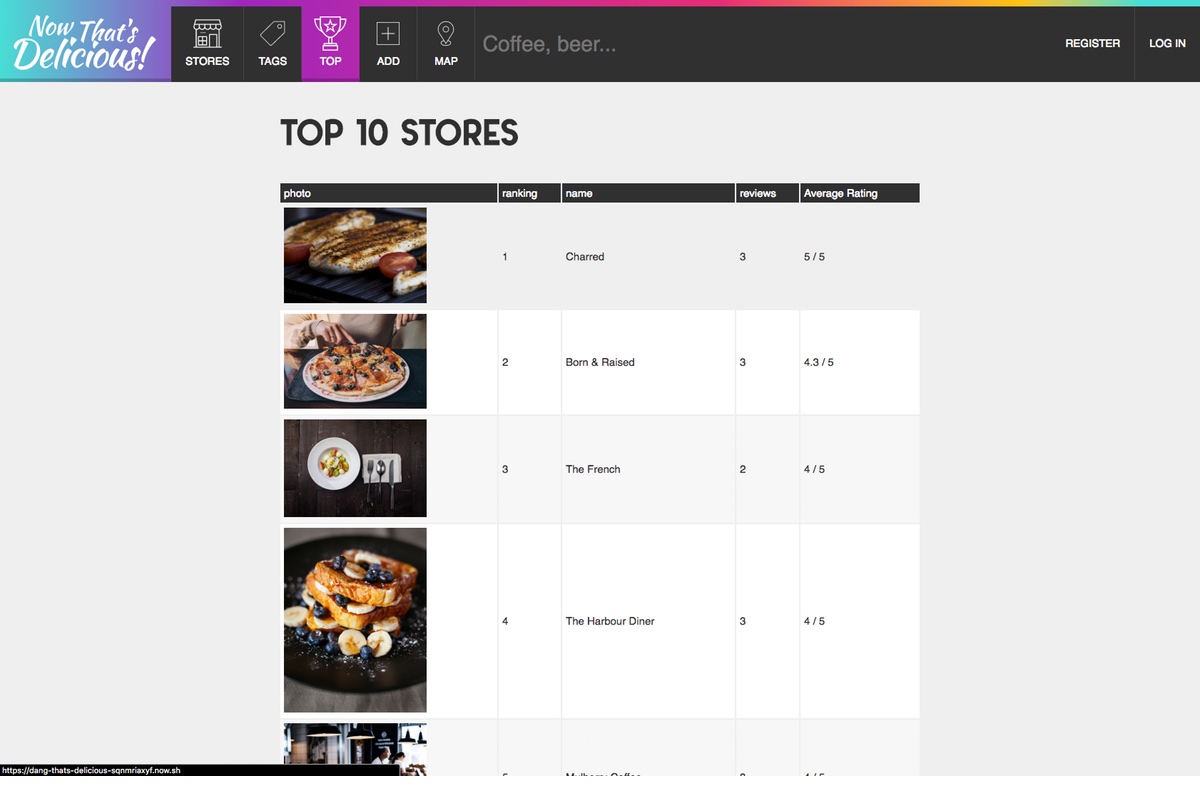This screenshot has height=800, width=1200.
Task: Click The French store name
Action: pyautogui.click(x=593, y=469)
